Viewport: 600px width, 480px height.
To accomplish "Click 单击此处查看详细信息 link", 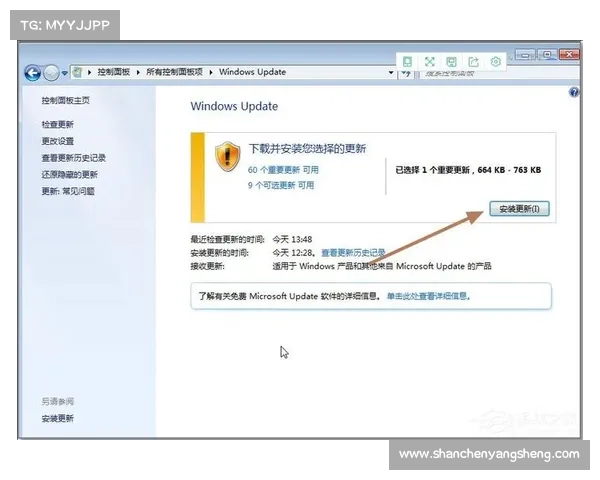I will point(428,296).
